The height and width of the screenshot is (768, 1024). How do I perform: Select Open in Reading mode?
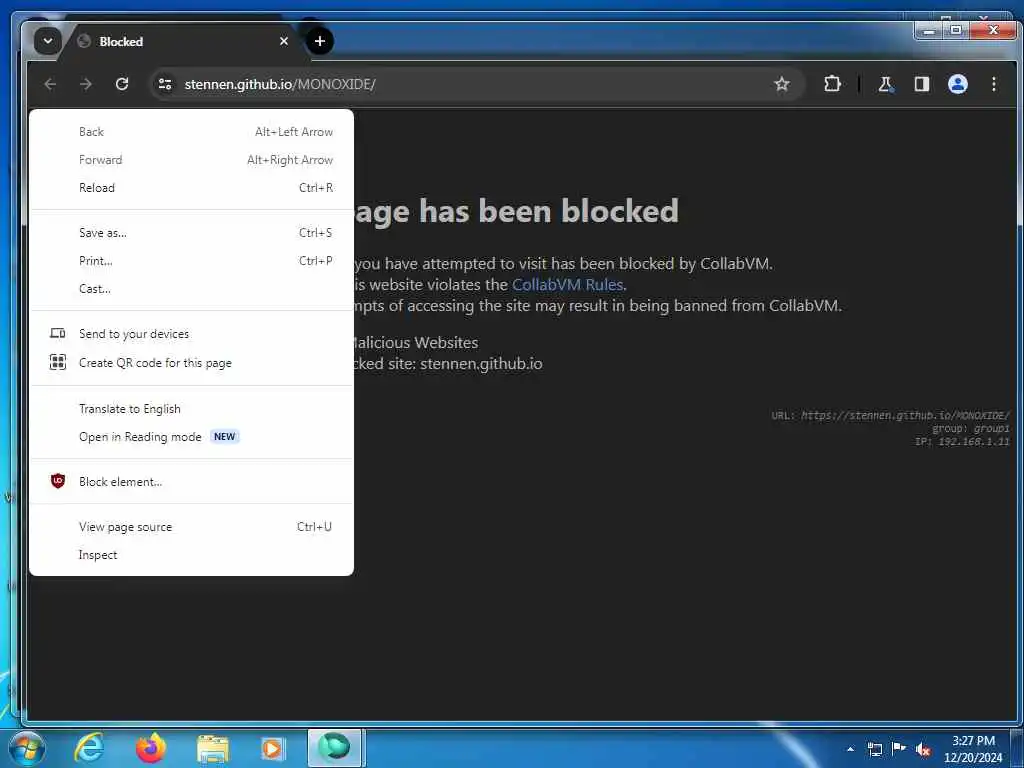pyautogui.click(x=191, y=437)
